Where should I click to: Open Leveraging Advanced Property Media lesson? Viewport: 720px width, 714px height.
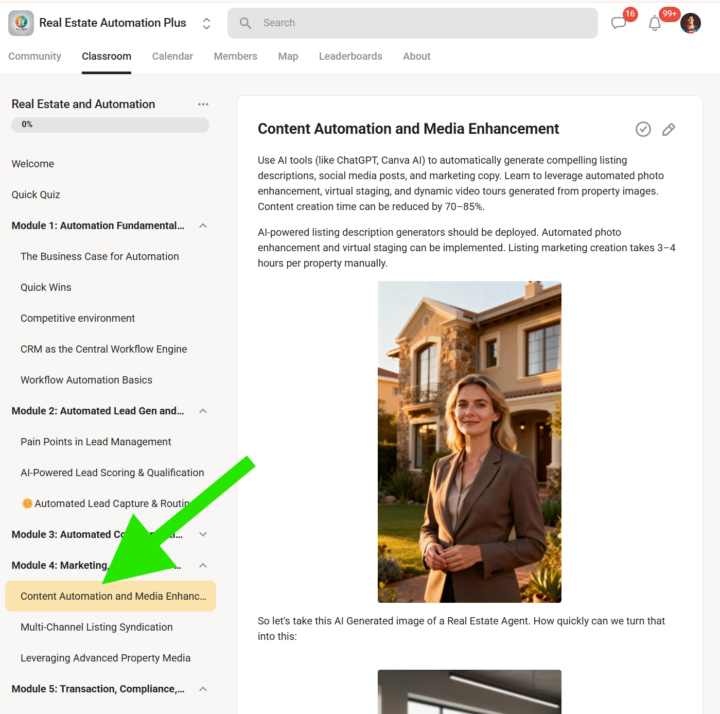(x=105, y=658)
